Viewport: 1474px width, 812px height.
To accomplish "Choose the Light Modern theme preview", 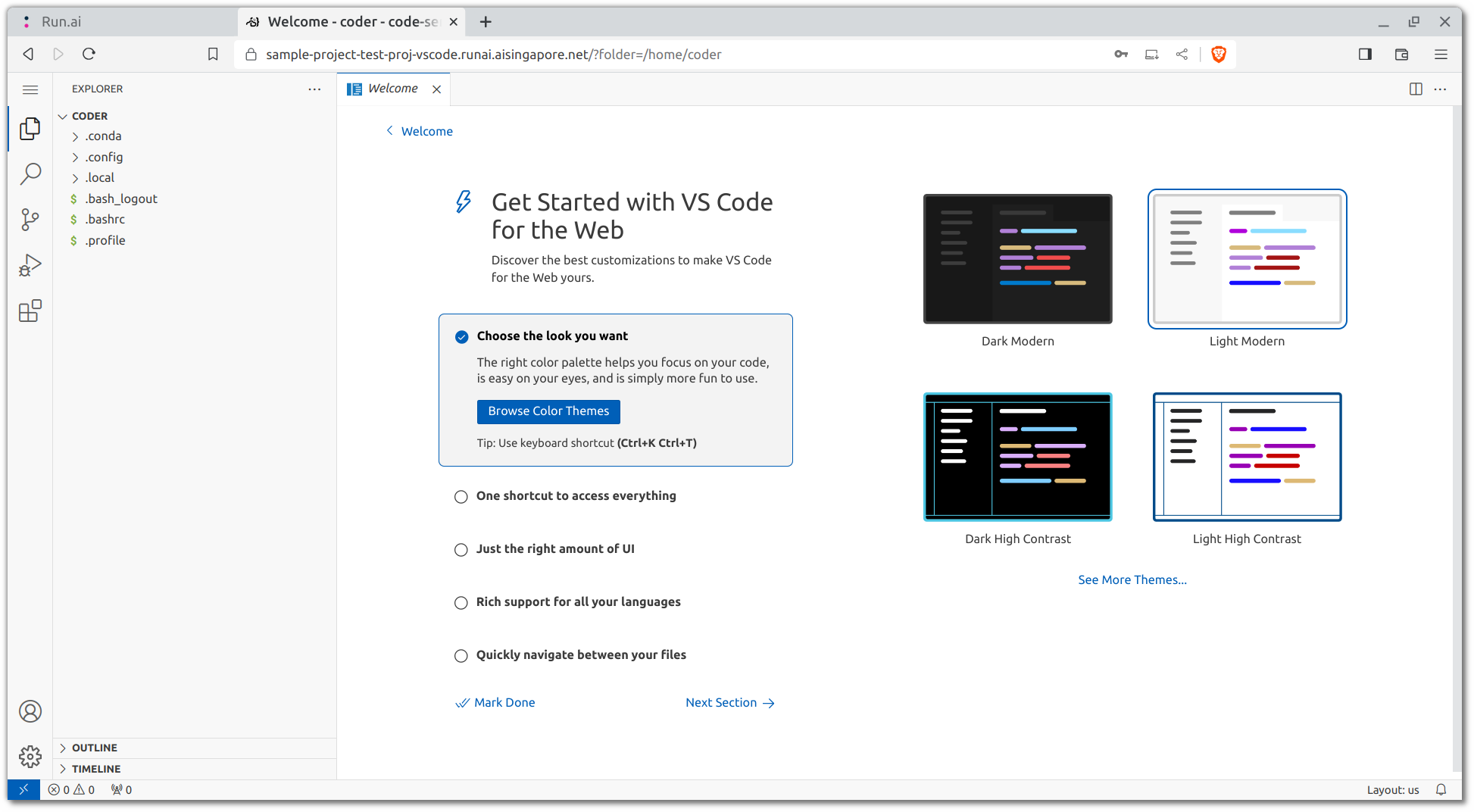I will pyautogui.click(x=1247, y=259).
